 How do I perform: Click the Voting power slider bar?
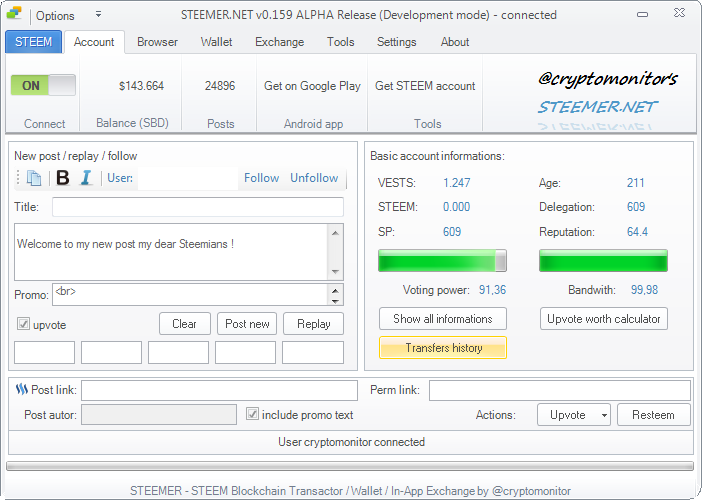pyautogui.click(x=442, y=261)
